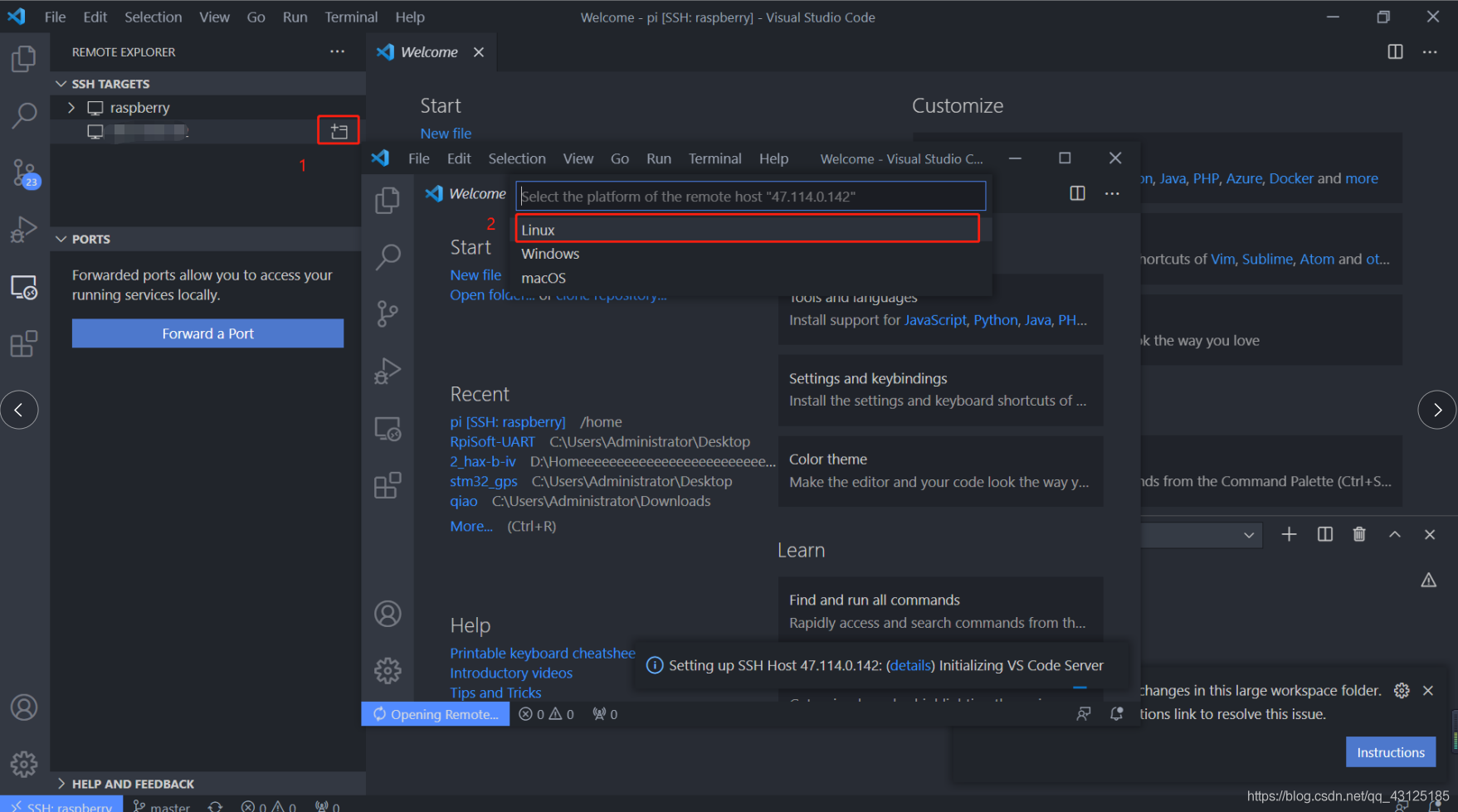Open Extensions icon in front window
The image size is (1458, 812).
(388, 485)
